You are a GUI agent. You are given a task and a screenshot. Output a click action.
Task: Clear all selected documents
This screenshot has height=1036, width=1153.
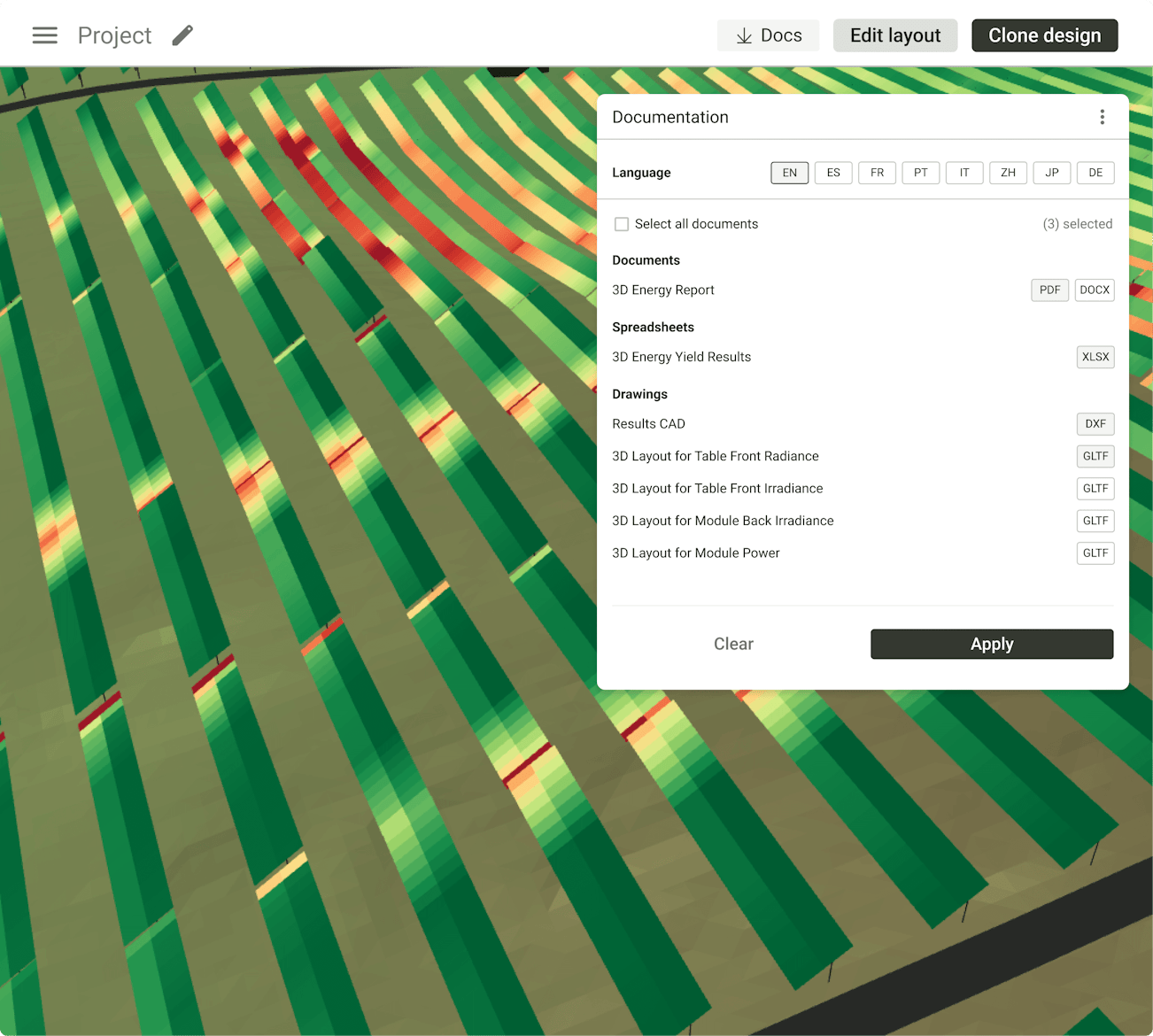pos(733,644)
